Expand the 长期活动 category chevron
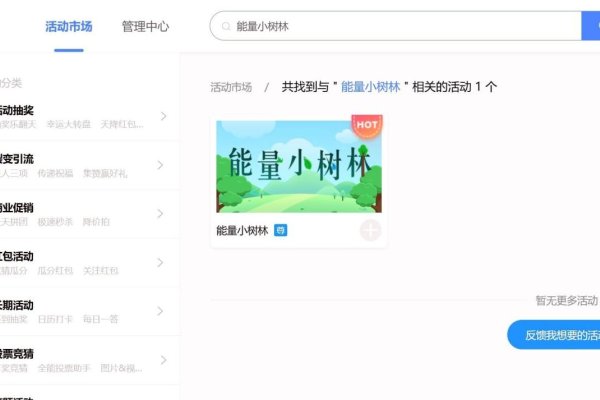Image resolution: width=600 pixels, height=400 pixels. click(x=160, y=311)
